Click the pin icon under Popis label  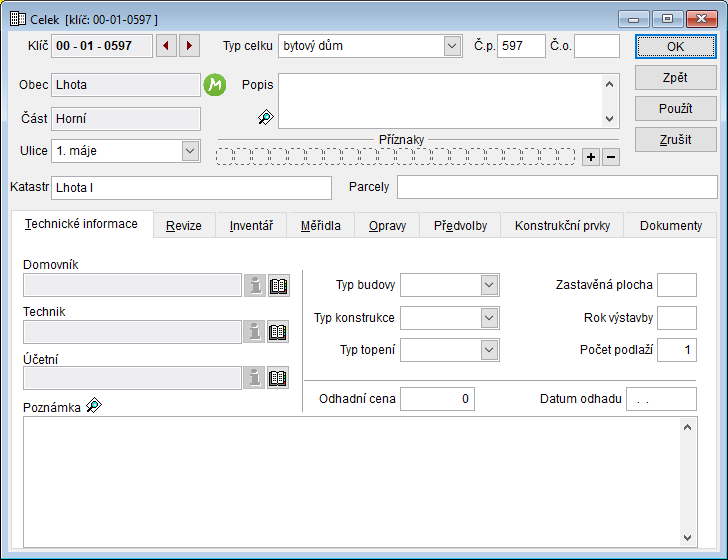tap(265, 117)
